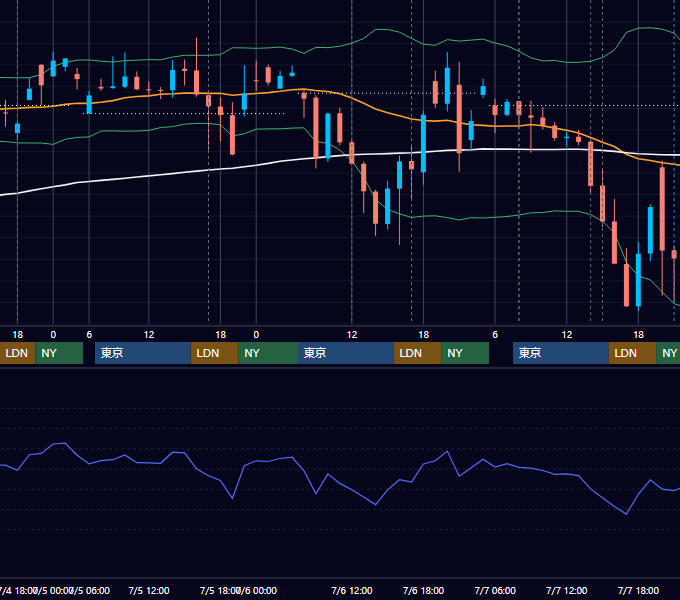The height and width of the screenshot is (600, 680).
Task: Pick the NY session block starting 7/6 0:00
Action: (x=268, y=353)
